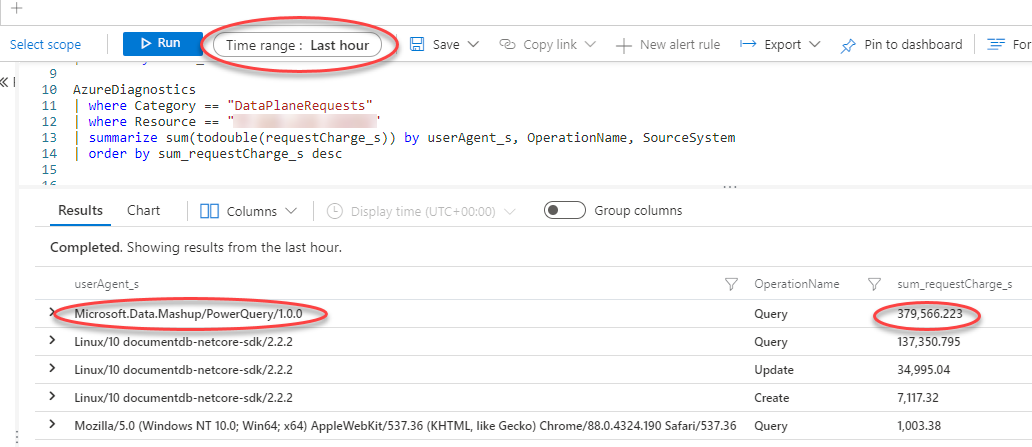The image size is (1032, 447).
Task: Open the Time range Last hour picker
Action: click(298, 45)
